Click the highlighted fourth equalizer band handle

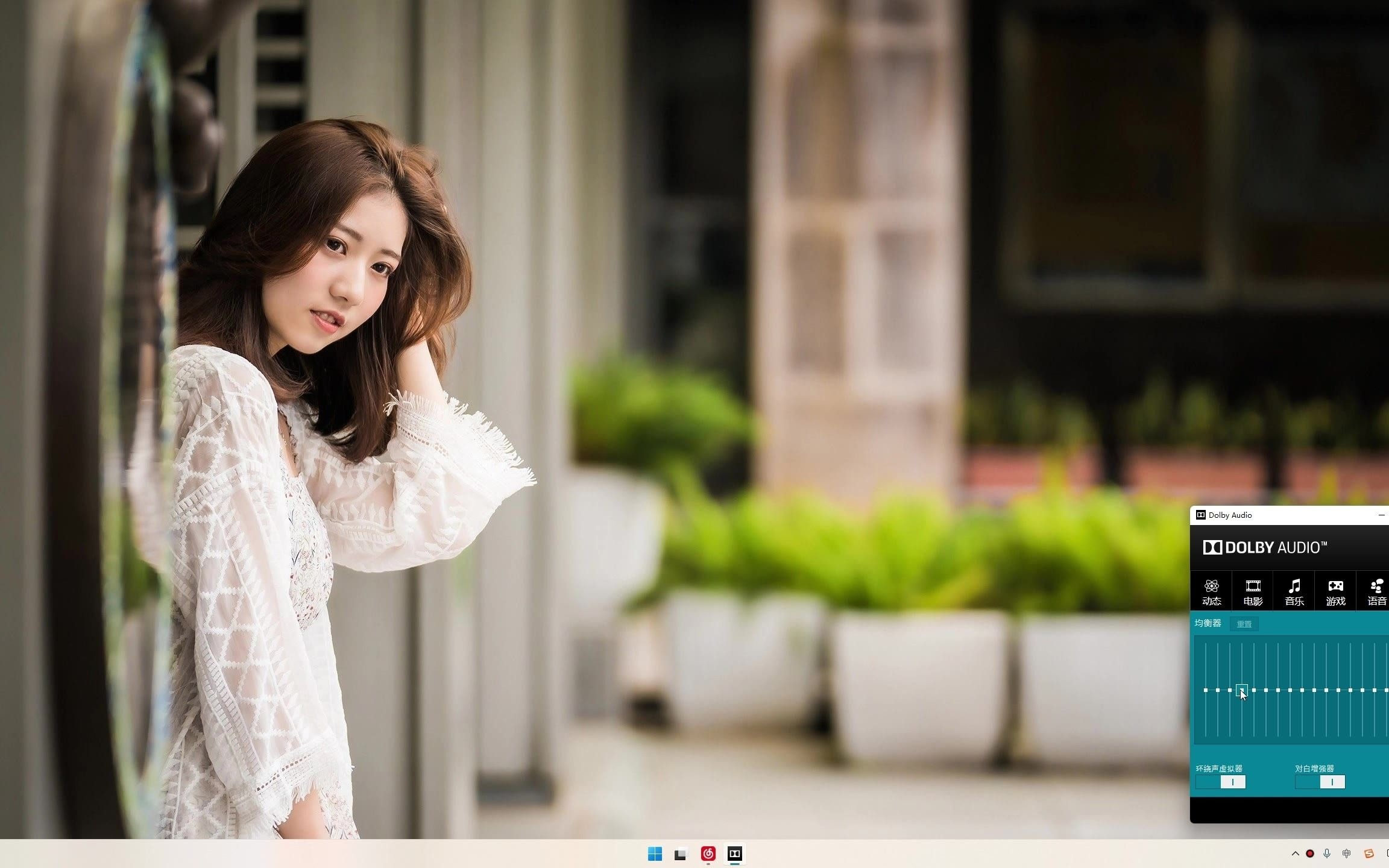(1242, 690)
